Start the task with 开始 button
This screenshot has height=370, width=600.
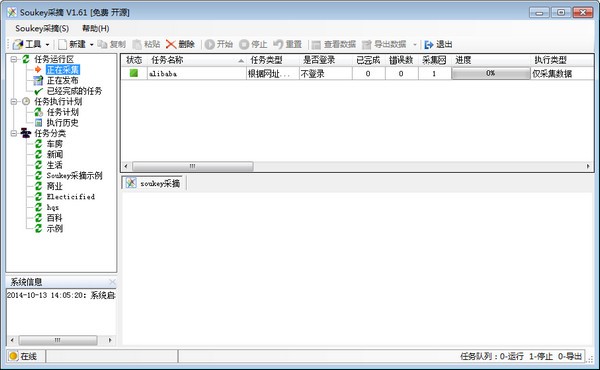(x=219, y=44)
